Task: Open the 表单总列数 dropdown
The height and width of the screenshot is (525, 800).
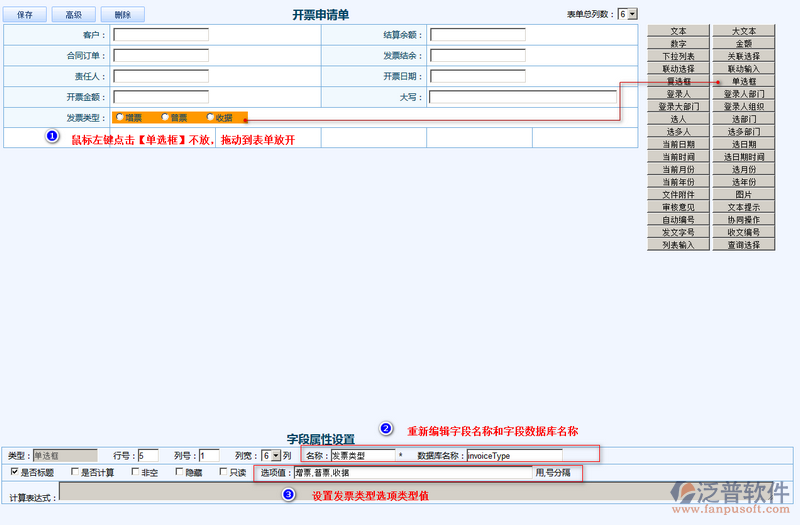Action: coord(627,14)
